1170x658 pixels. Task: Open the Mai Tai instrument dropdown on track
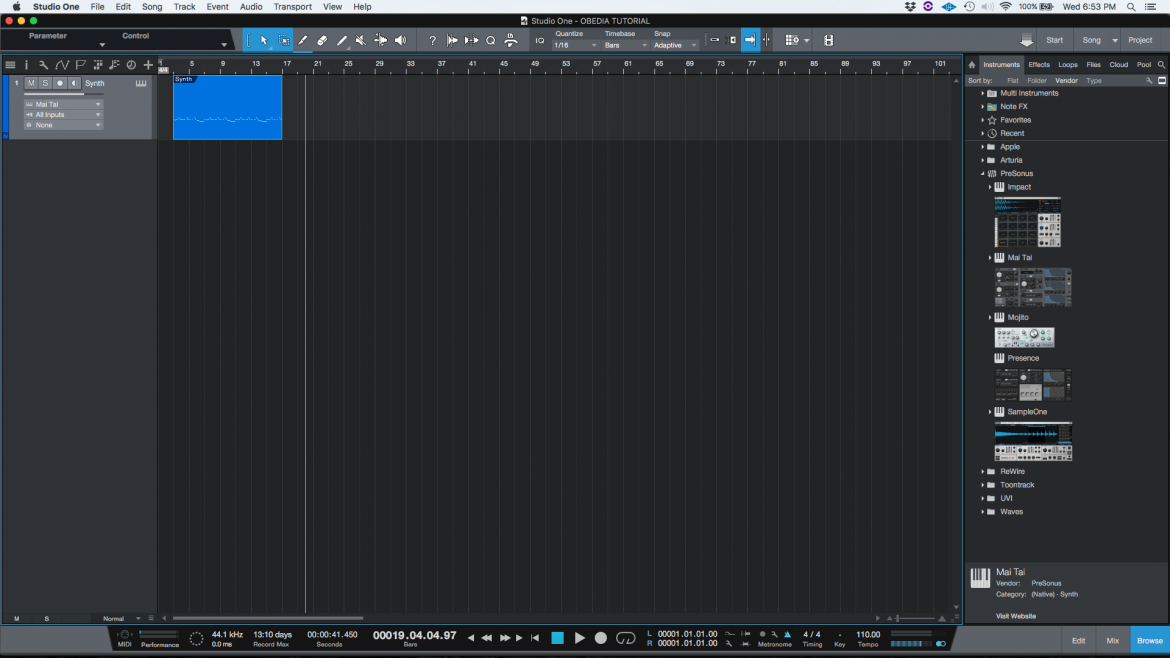pyautogui.click(x=63, y=104)
